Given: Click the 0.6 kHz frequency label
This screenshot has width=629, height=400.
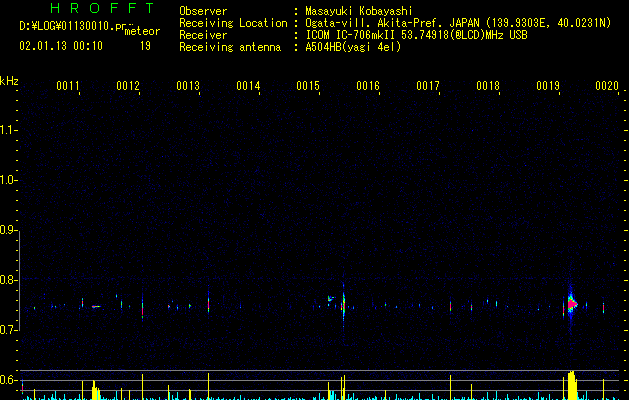Looking at the screenshot, I should tap(8, 380).
